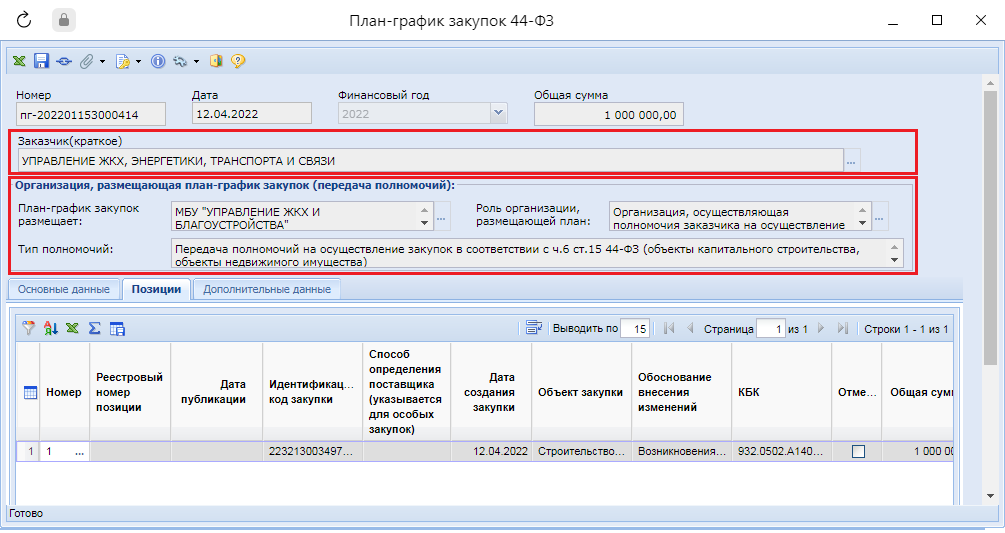Expand the Финансовый год dropdown

pos(498,114)
